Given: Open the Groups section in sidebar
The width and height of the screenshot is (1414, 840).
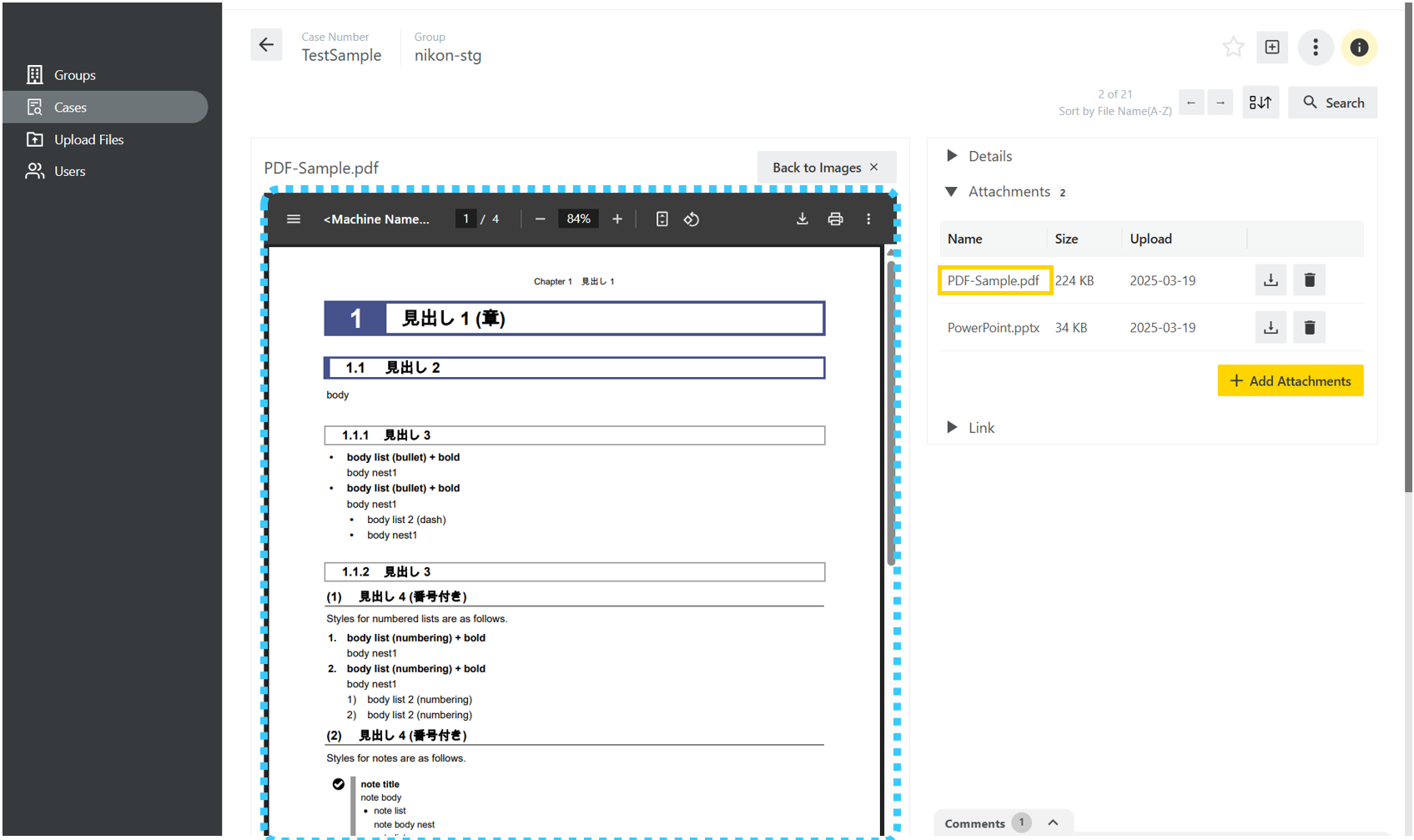Looking at the screenshot, I should pos(75,75).
